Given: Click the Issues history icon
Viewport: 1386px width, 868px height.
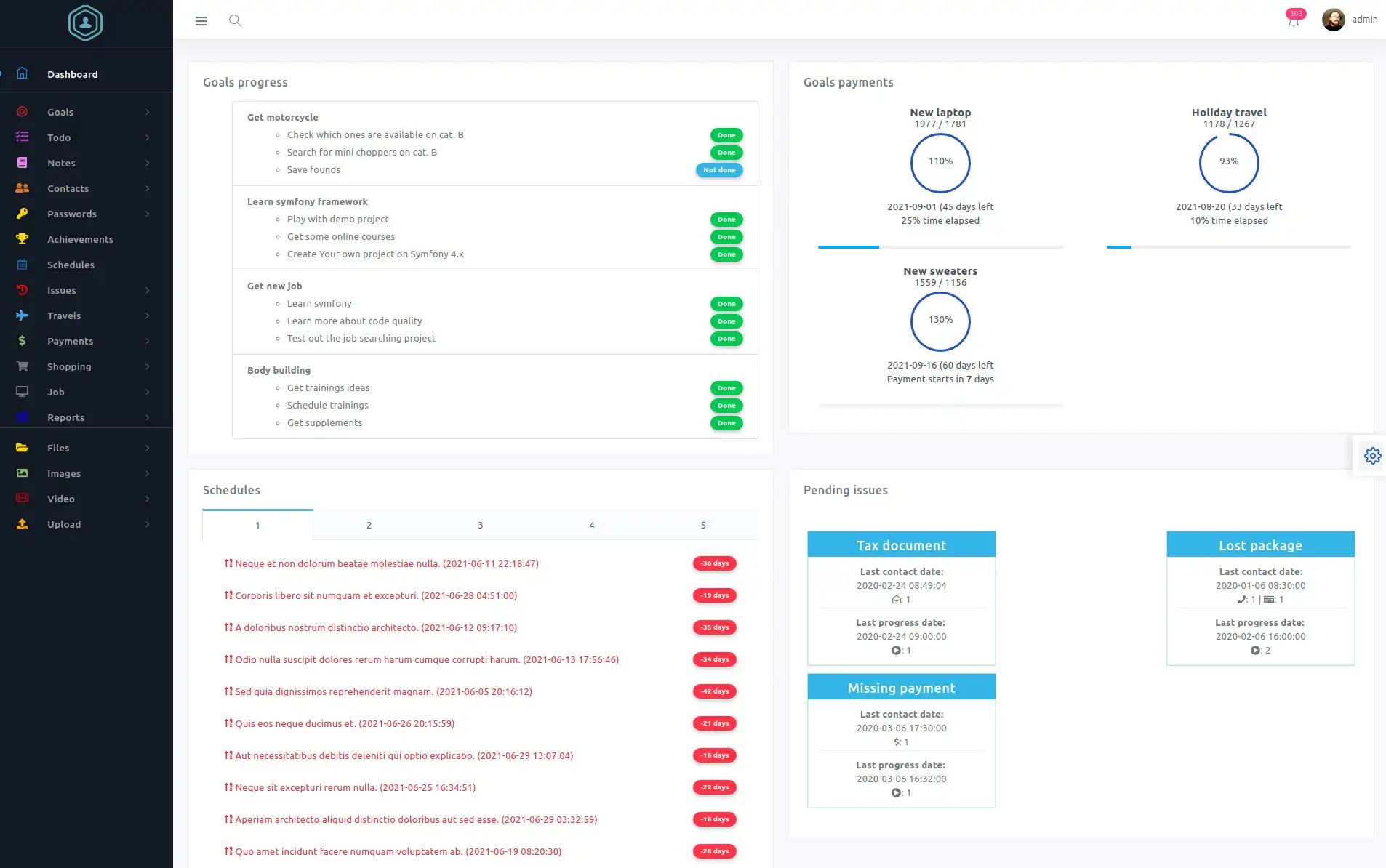Looking at the screenshot, I should click(x=23, y=290).
